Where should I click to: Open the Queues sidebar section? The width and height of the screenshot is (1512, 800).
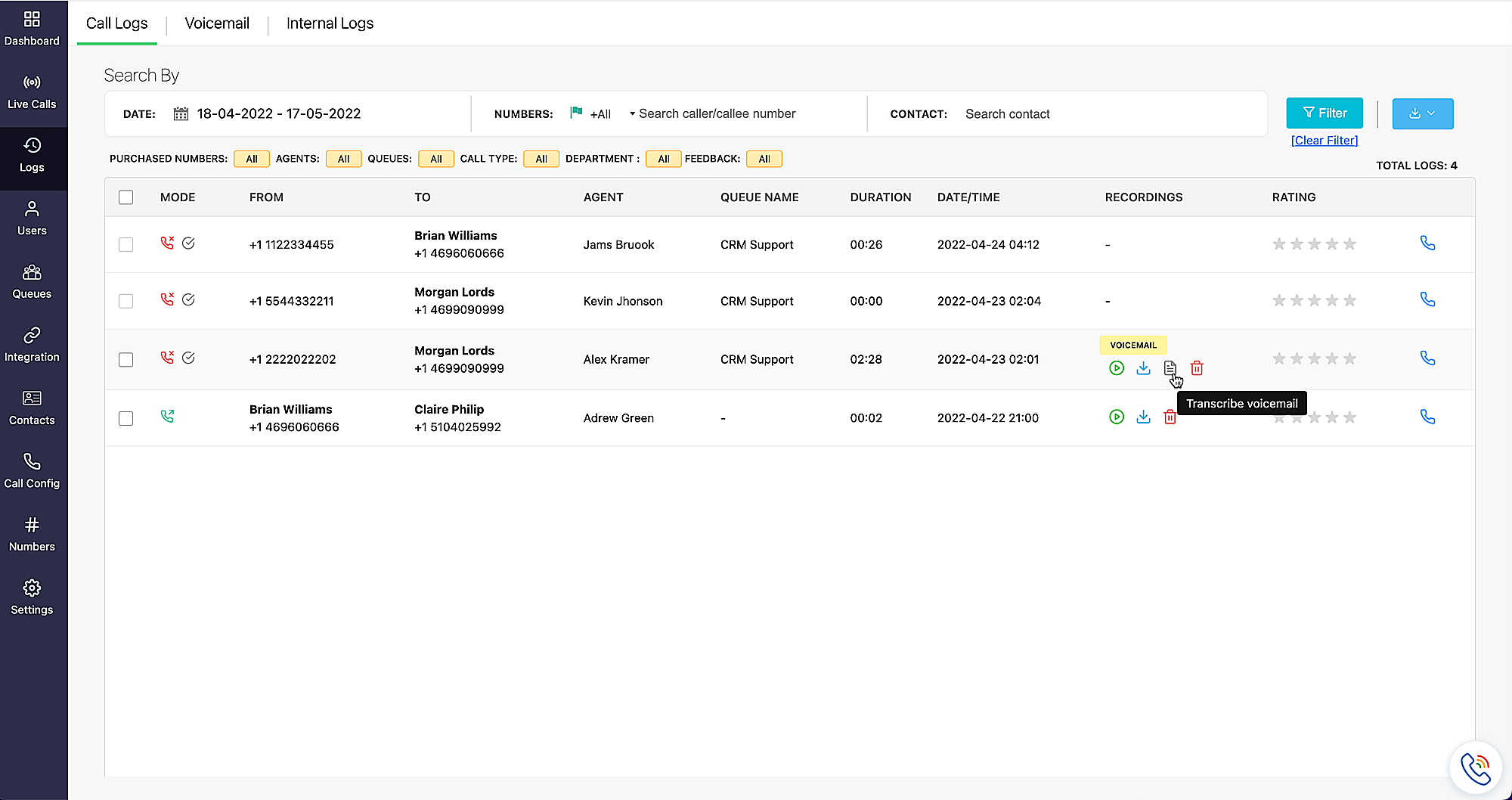(32, 282)
